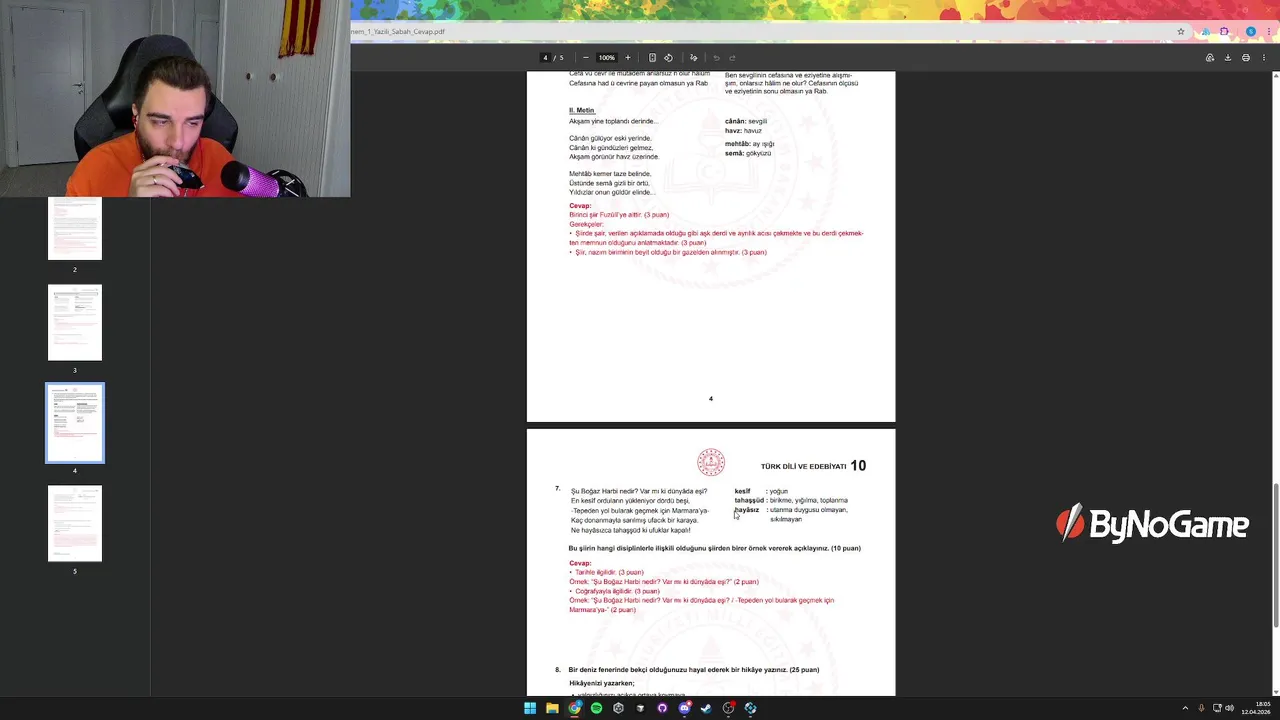Open the Chrome three-dot menu
This screenshot has width=1280, height=720.
point(1267,31)
